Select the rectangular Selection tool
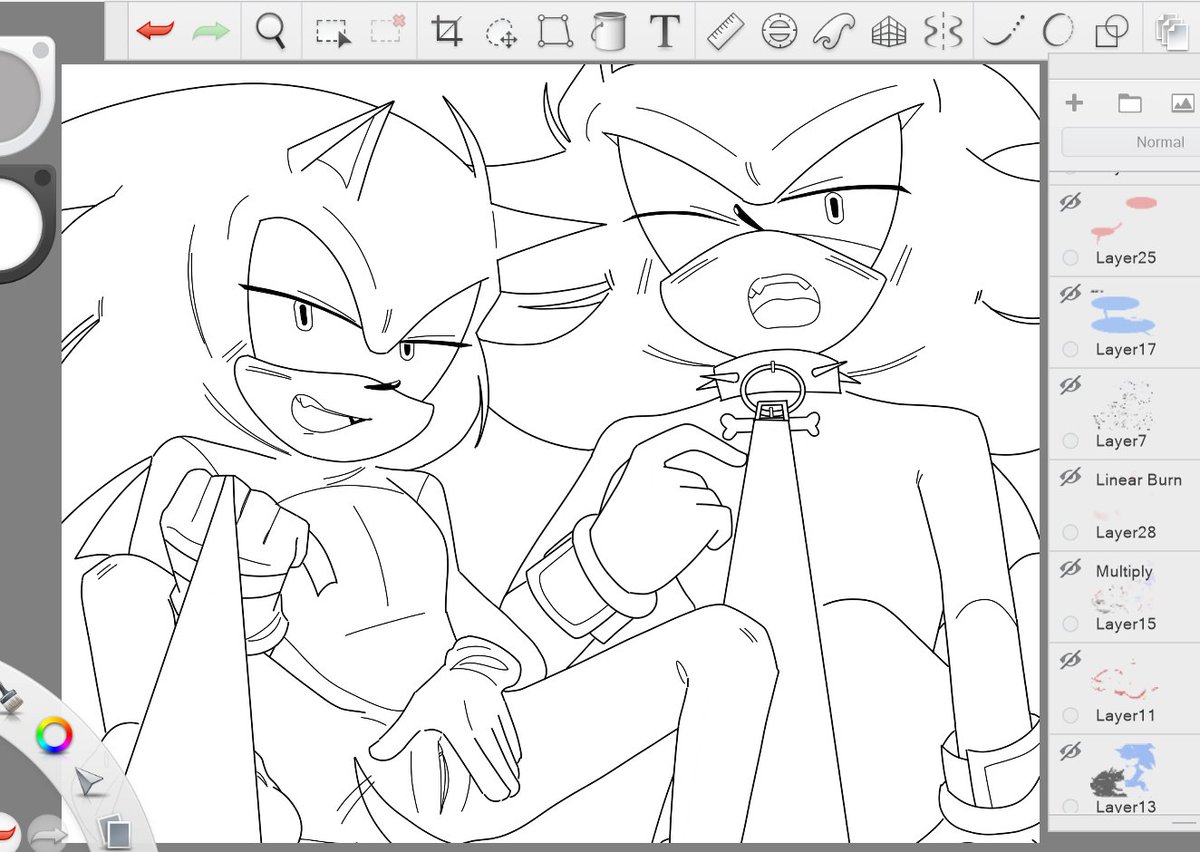 pyautogui.click(x=334, y=32)
